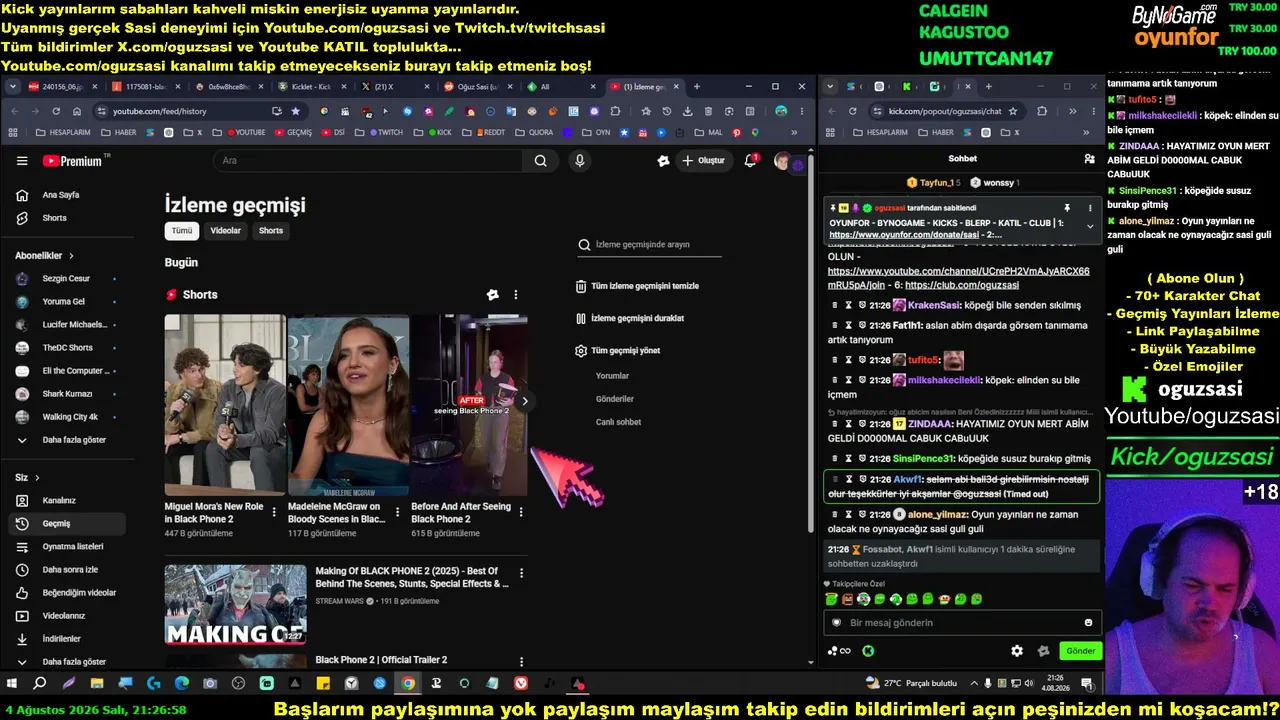Open TheDC Shorts channel subscription
The width and height of the screenshot is (1280, 720).
coord(66,348)
